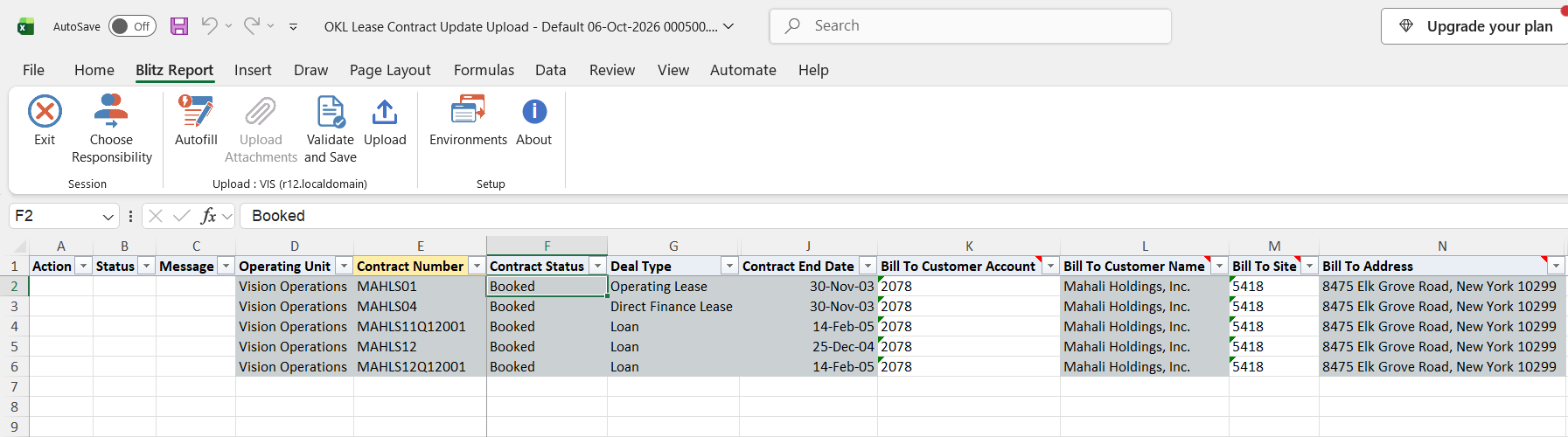Click the Save floppy disk icon
Screen dimensions: 1568x437
[x=179, y=26]
